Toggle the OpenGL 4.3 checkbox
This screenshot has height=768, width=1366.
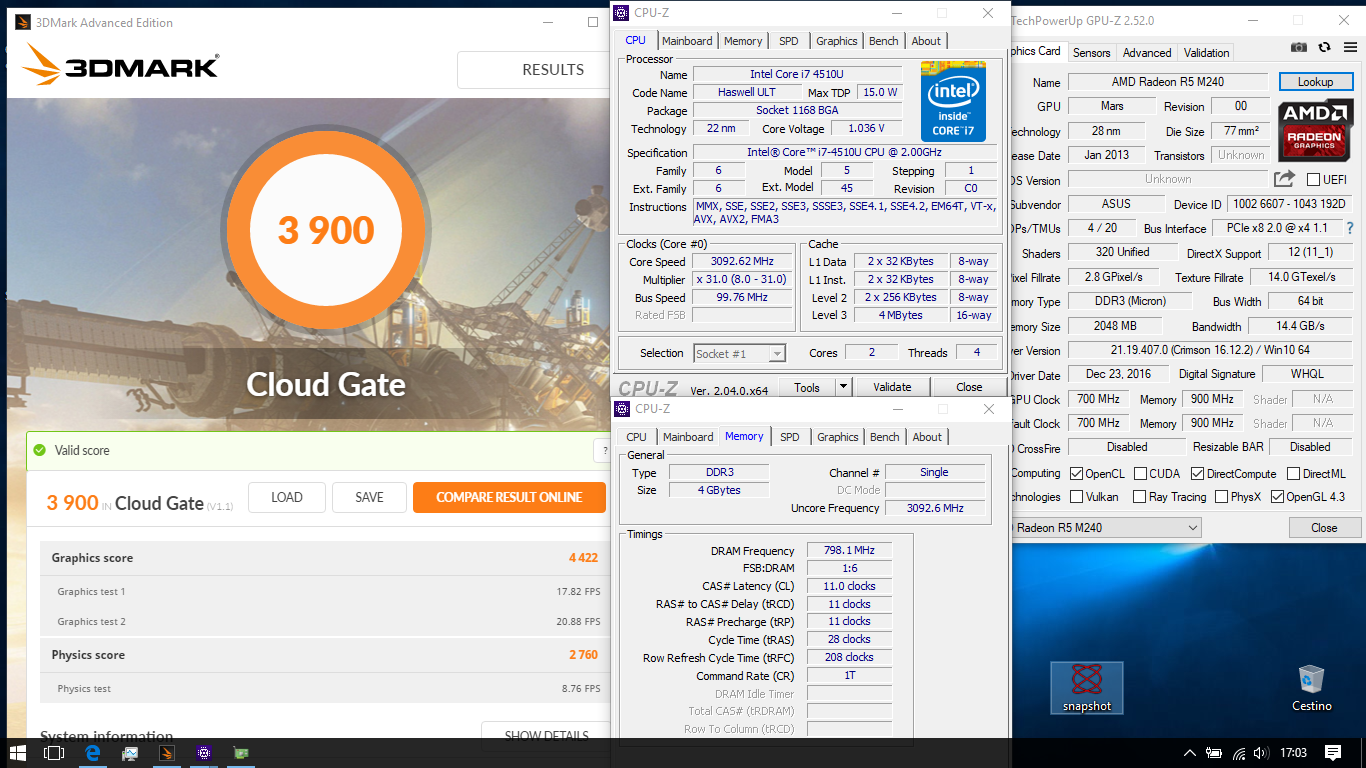point(1278,497)
